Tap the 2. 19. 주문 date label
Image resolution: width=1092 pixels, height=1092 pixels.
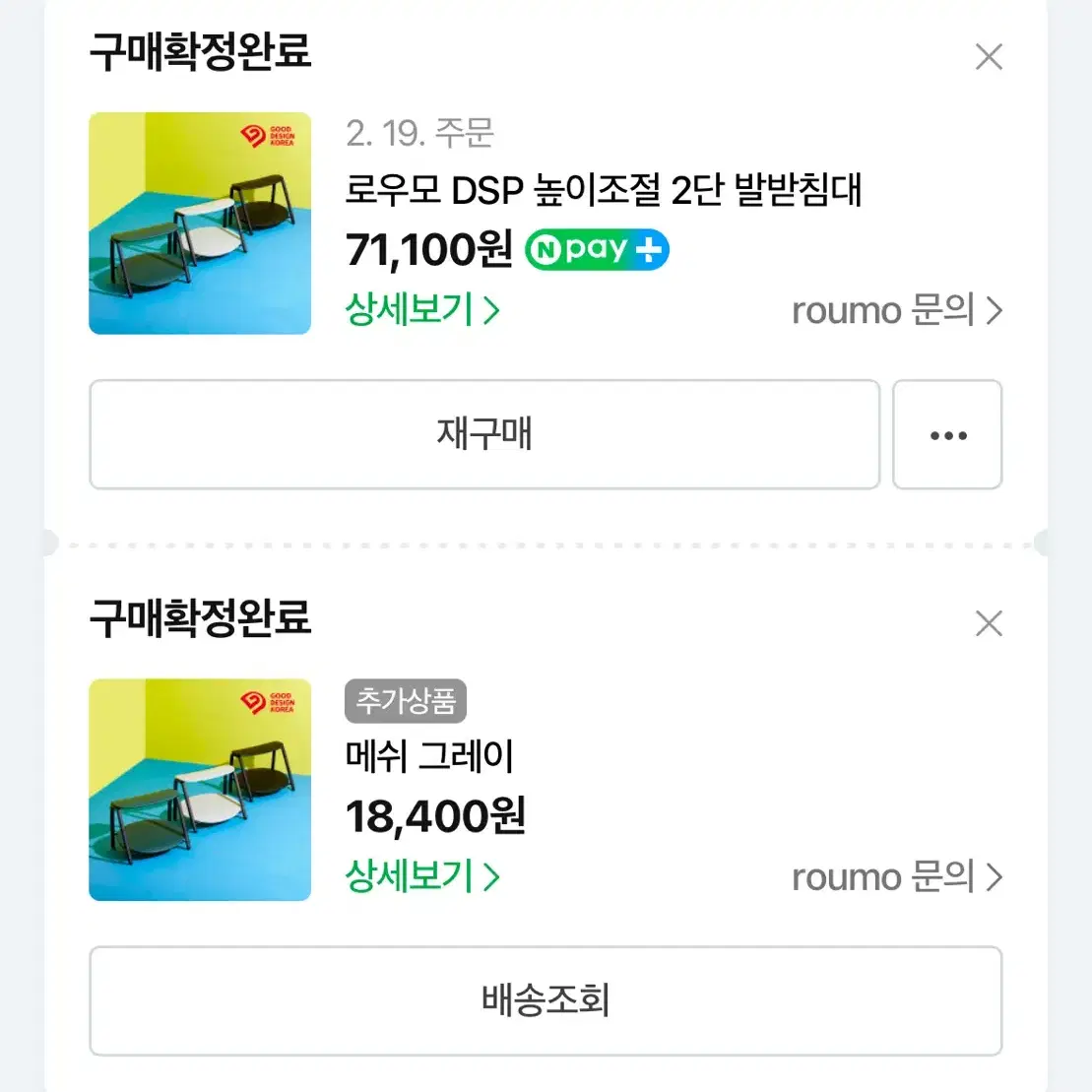coord(419,133)
